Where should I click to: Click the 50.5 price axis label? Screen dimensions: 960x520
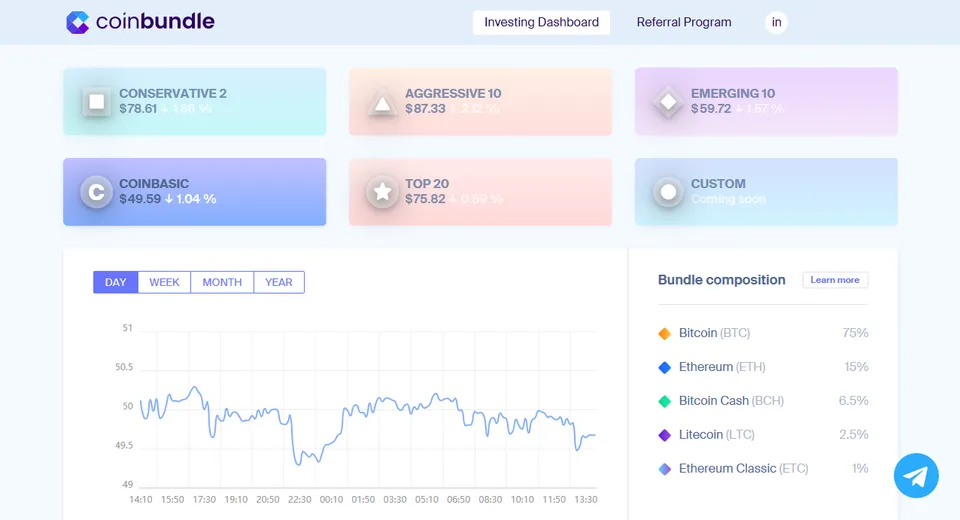tap(124, 367)
